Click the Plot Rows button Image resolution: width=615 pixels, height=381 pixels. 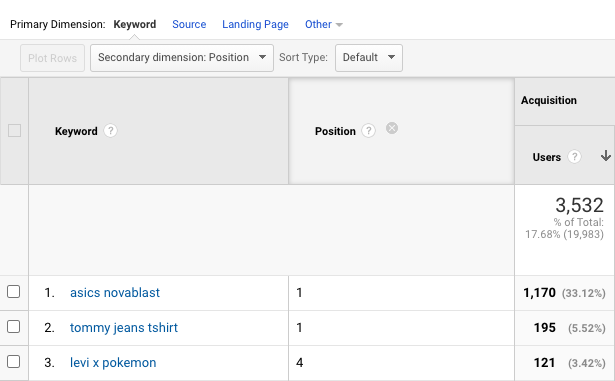(52, 58)
